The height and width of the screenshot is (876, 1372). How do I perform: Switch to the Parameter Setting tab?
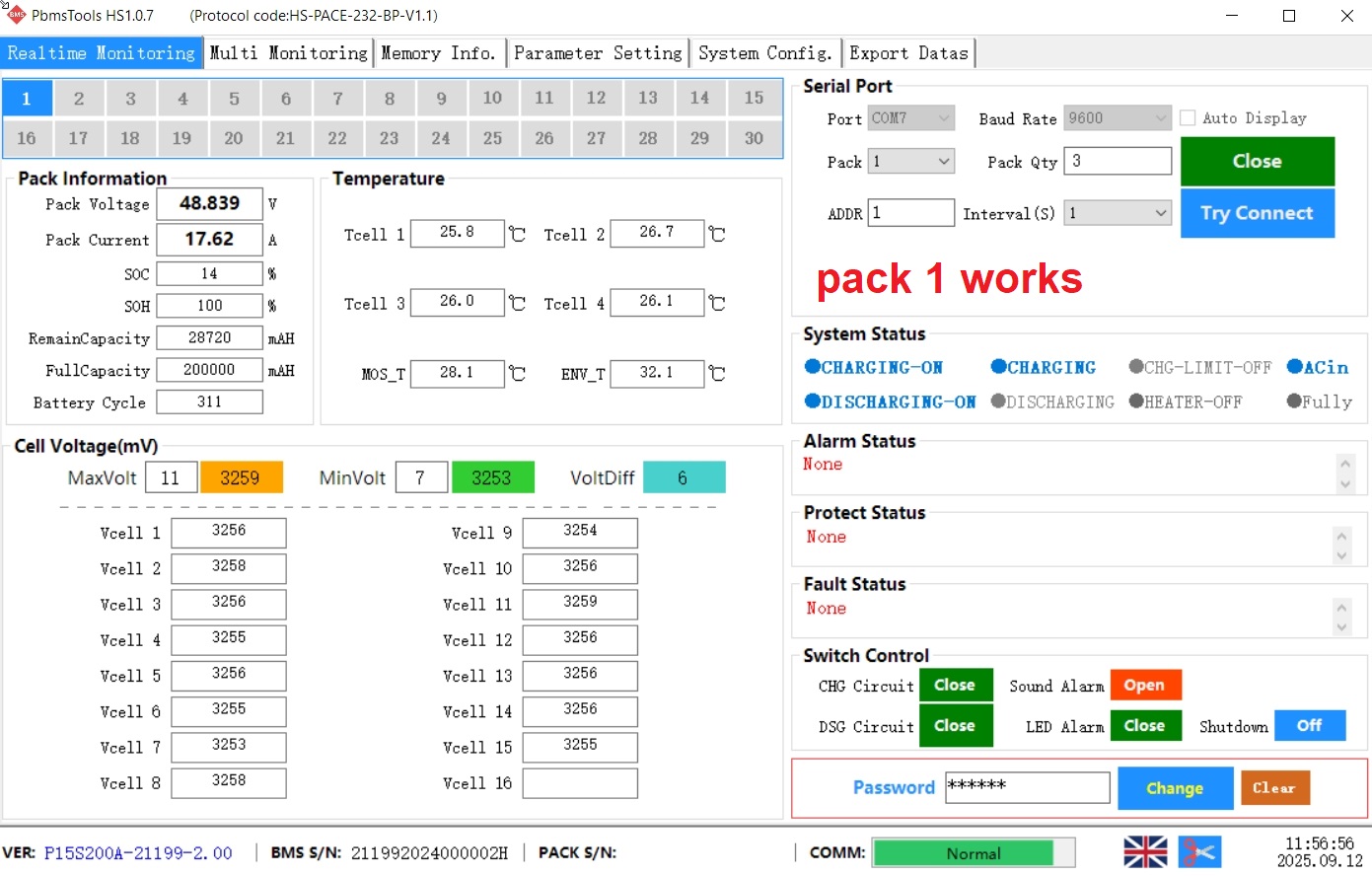pyautogui.click(x=598, y=53)
